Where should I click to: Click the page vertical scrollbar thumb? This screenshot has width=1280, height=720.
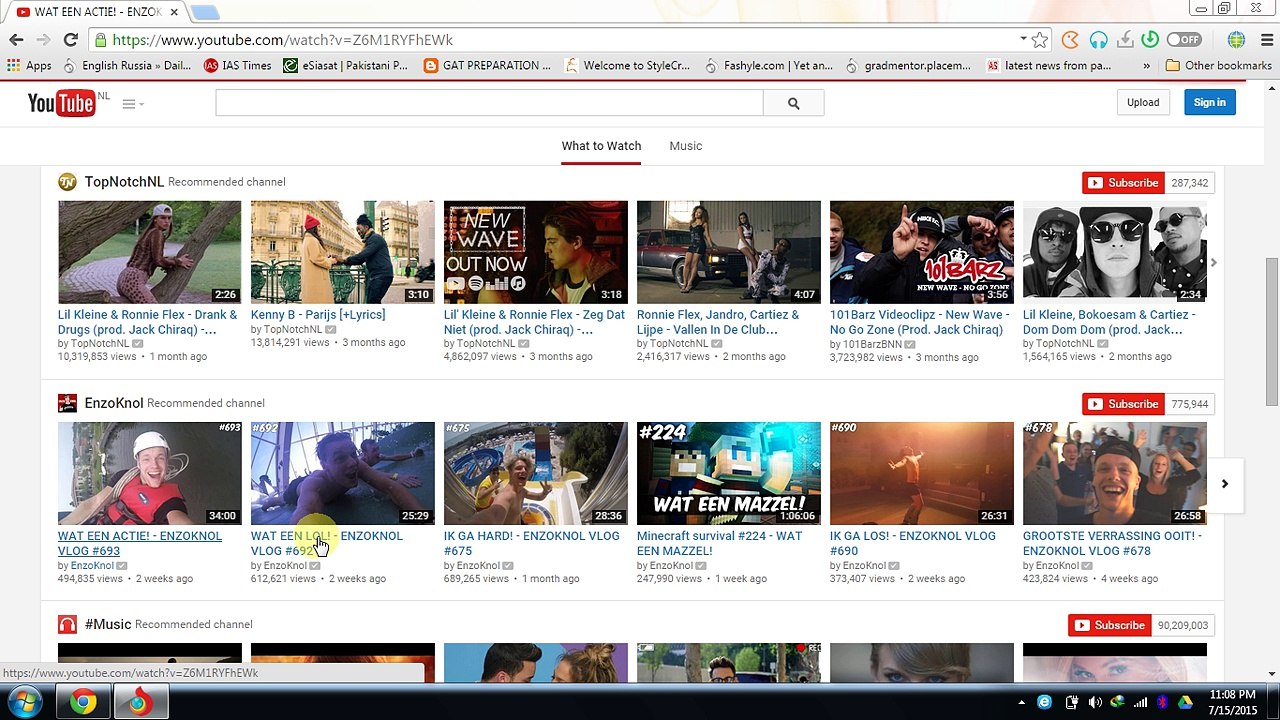tap(1271, 332)
